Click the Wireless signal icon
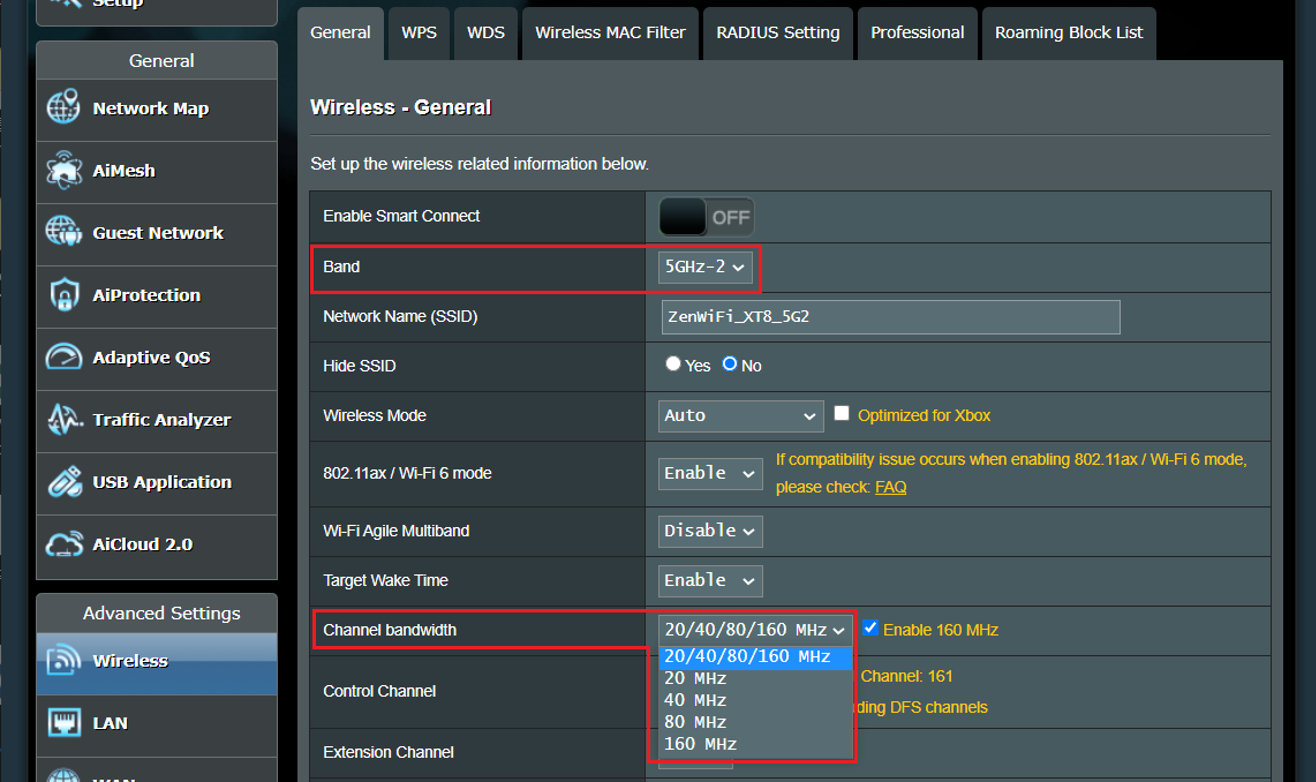The height and width of the screenshot is (782, 1316). tap(63, 661)
